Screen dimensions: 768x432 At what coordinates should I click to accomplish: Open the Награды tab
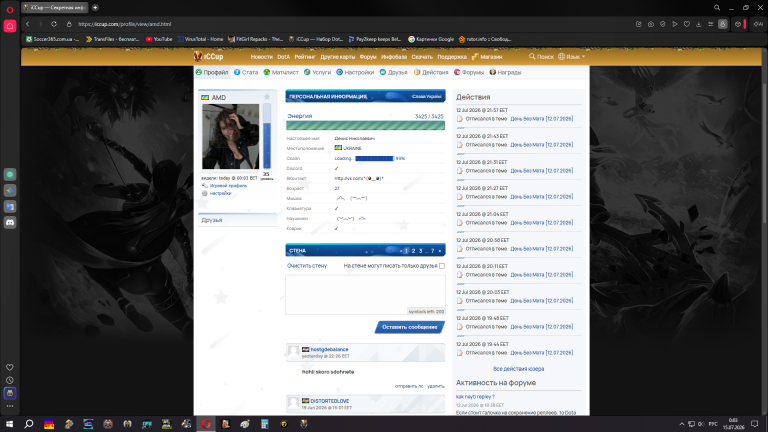pos(505,72)
